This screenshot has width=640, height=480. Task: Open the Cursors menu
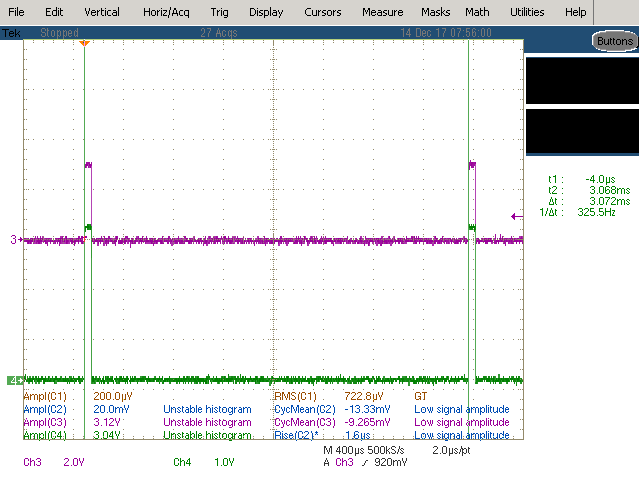[x=322, y=12]
